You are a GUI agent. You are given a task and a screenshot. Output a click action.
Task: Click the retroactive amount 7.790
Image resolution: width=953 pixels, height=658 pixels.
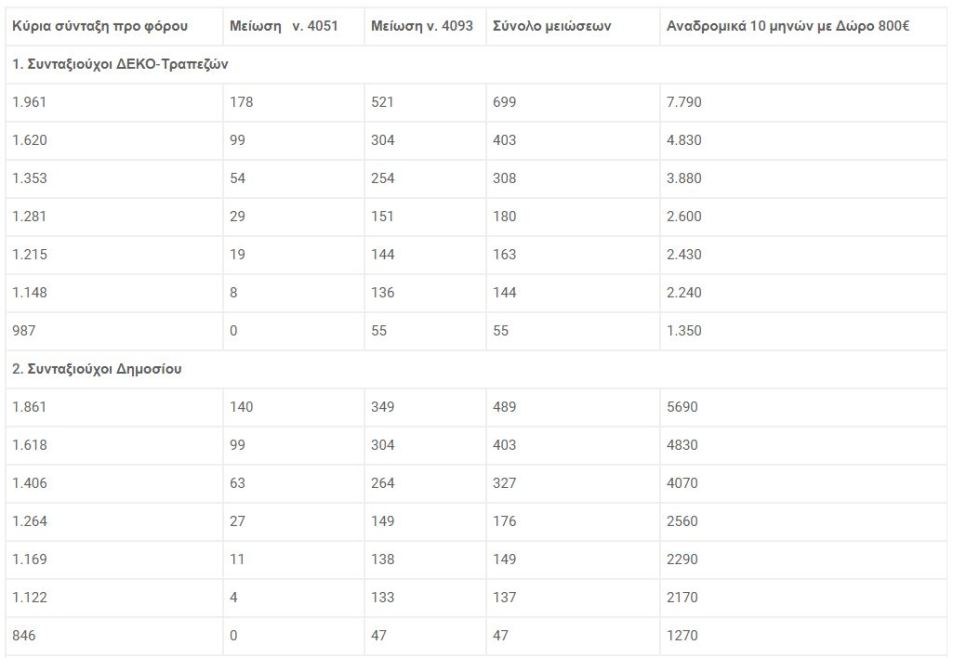(x=684, y=102)
